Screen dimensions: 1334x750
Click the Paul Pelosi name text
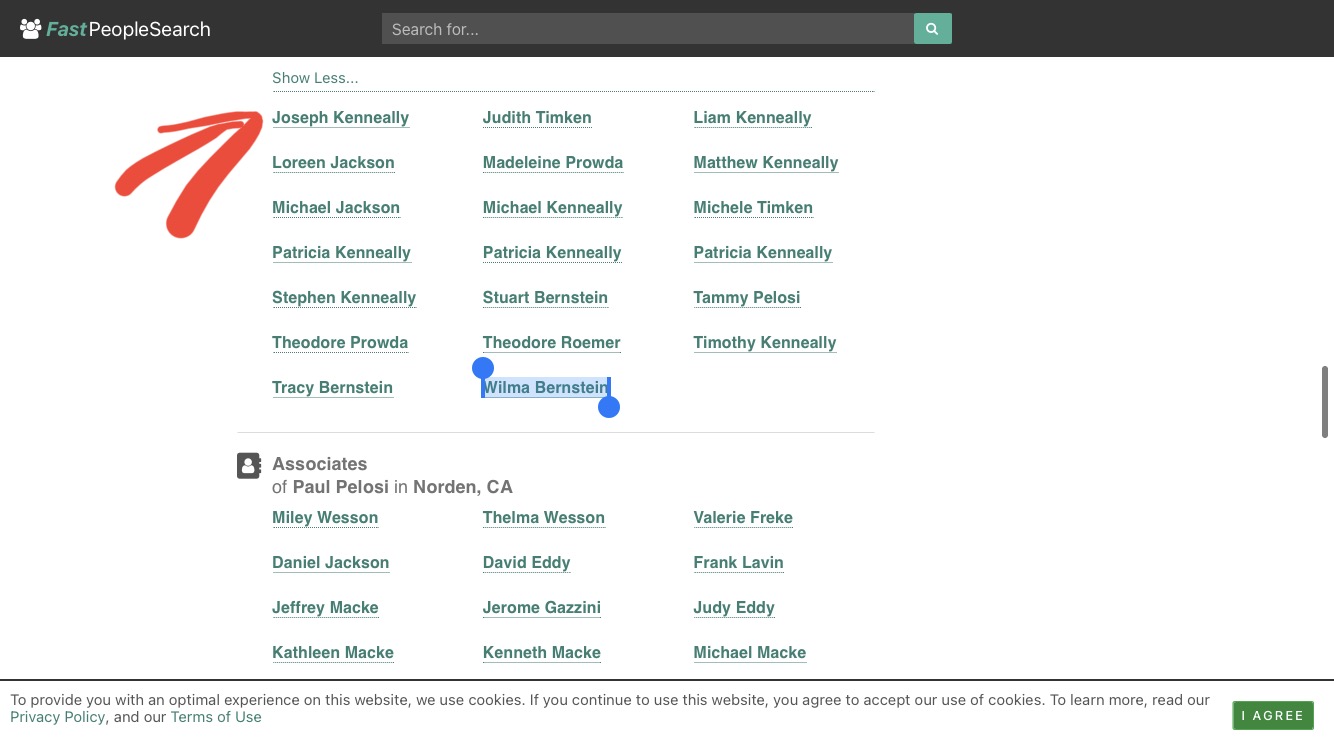coord(341,488)
